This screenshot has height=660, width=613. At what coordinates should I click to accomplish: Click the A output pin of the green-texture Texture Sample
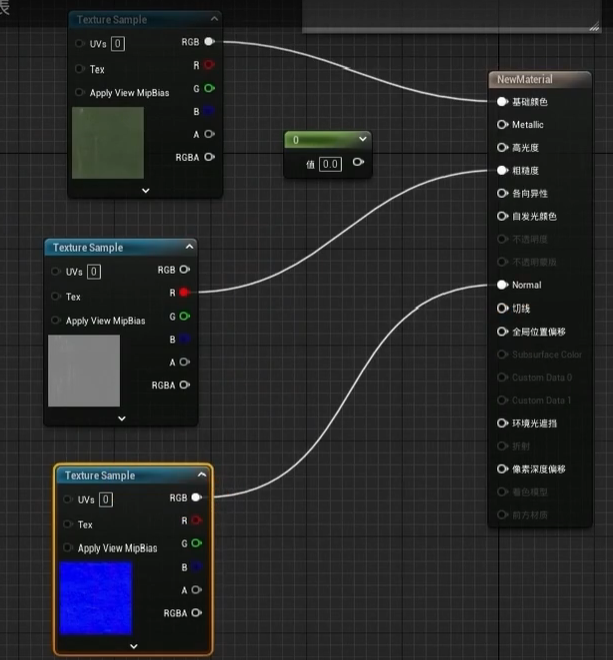209,134
